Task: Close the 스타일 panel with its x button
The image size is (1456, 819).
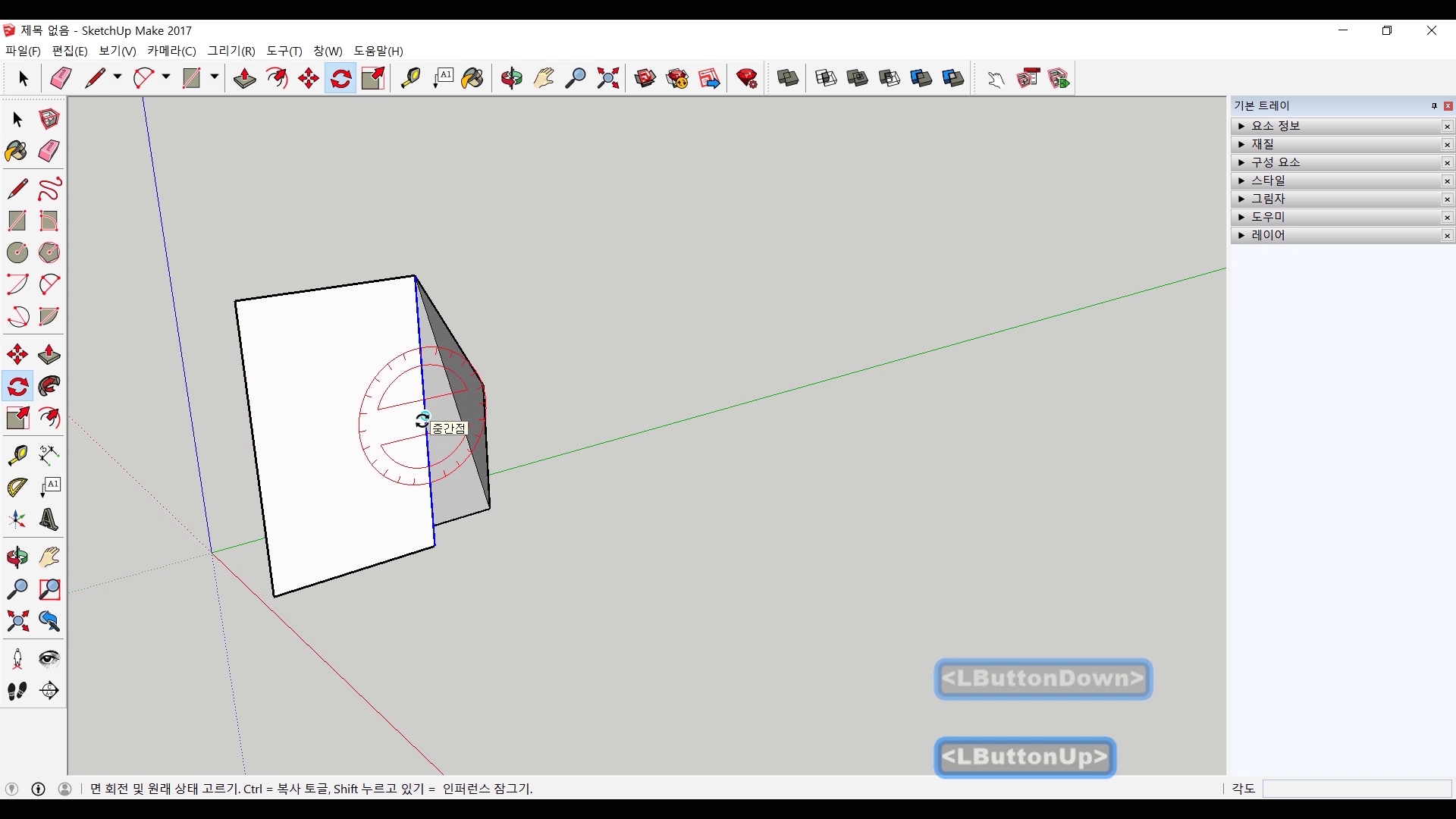Action: 1447,180
